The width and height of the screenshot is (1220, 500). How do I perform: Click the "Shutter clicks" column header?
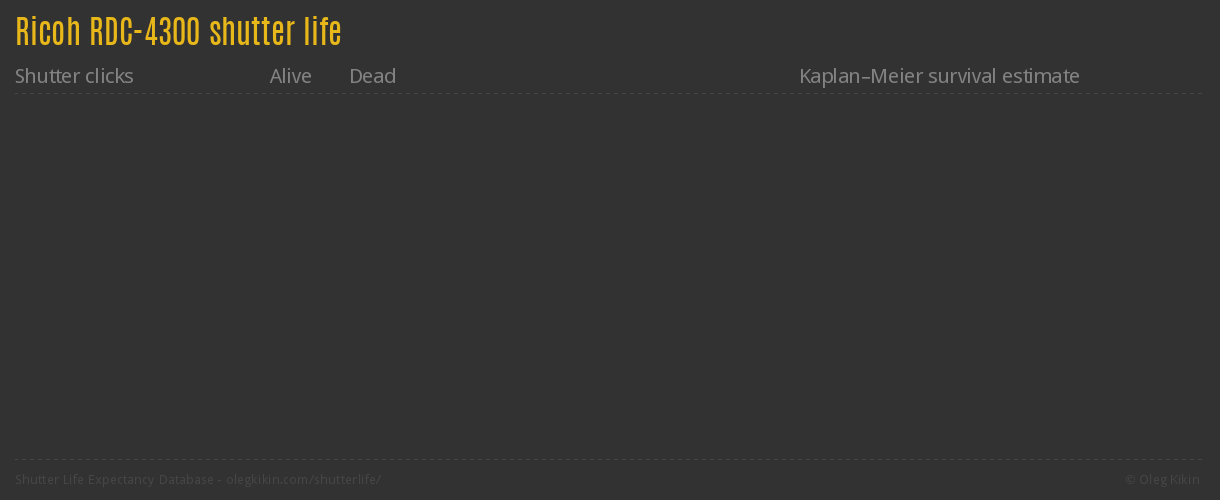pos(74,76)
